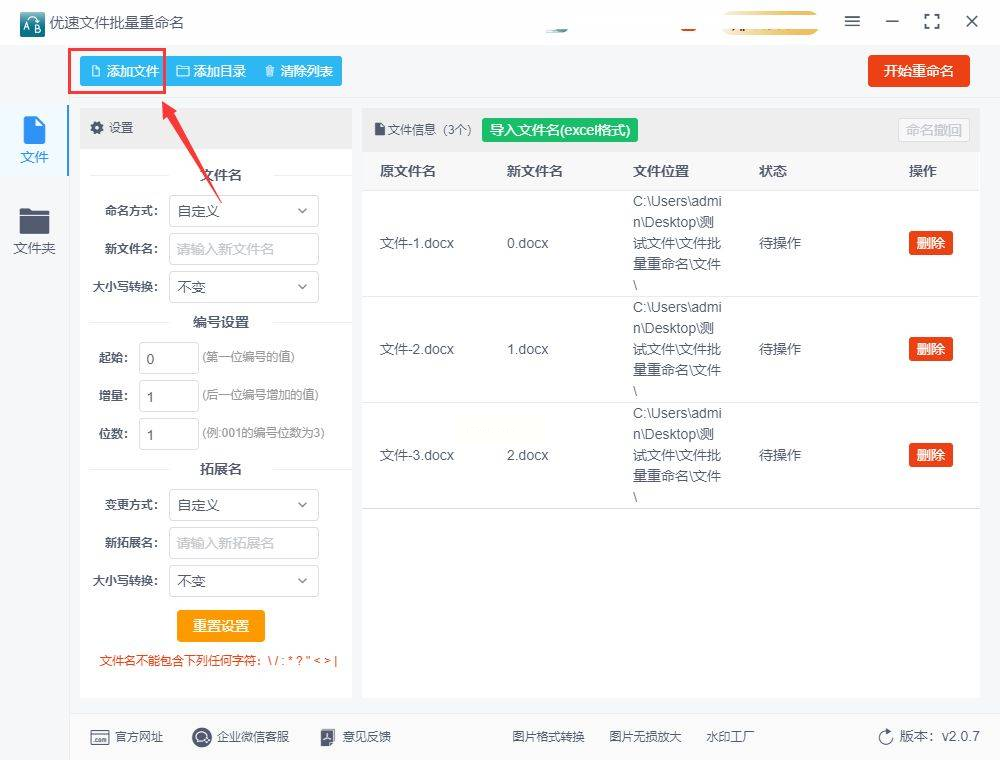Open the hamburger menu in title bar
The width and height of the screenshot is (1000, 760).
852,22
